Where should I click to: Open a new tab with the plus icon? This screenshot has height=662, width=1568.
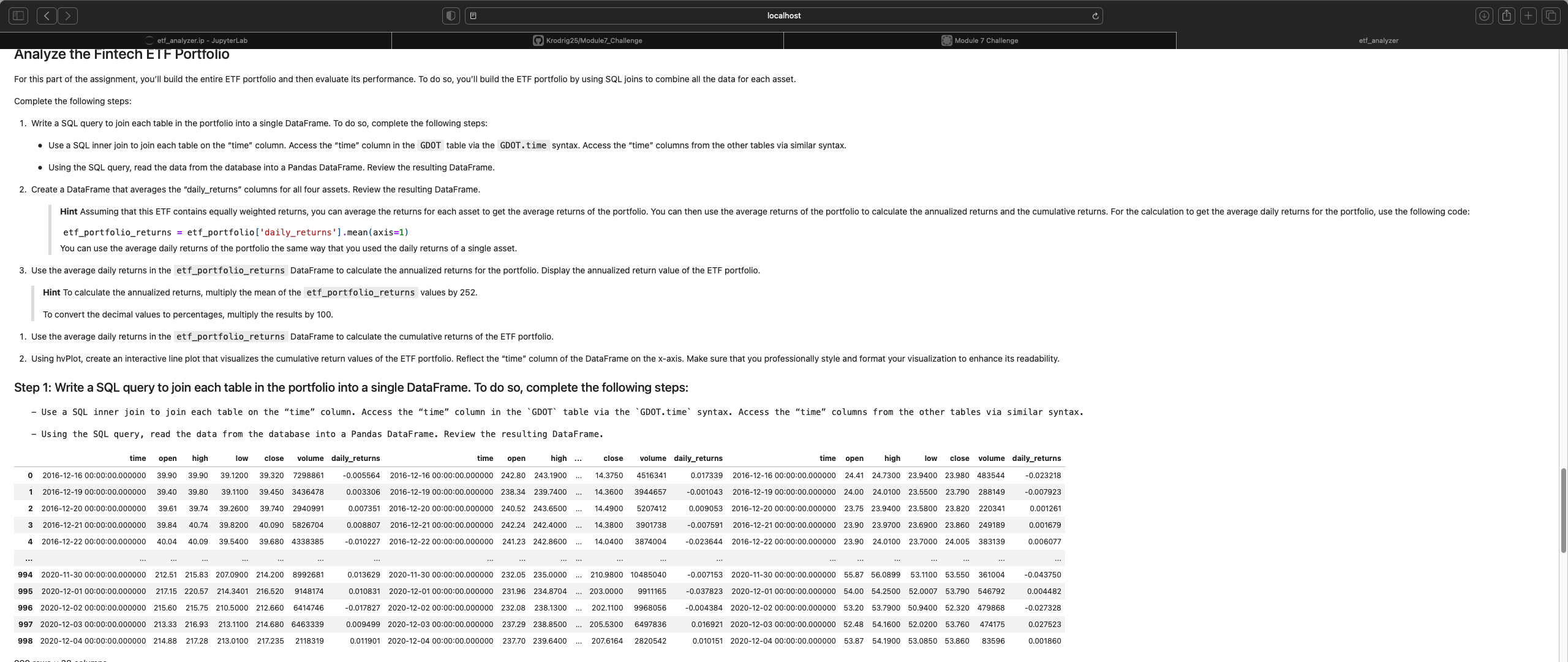[1528, 15]
